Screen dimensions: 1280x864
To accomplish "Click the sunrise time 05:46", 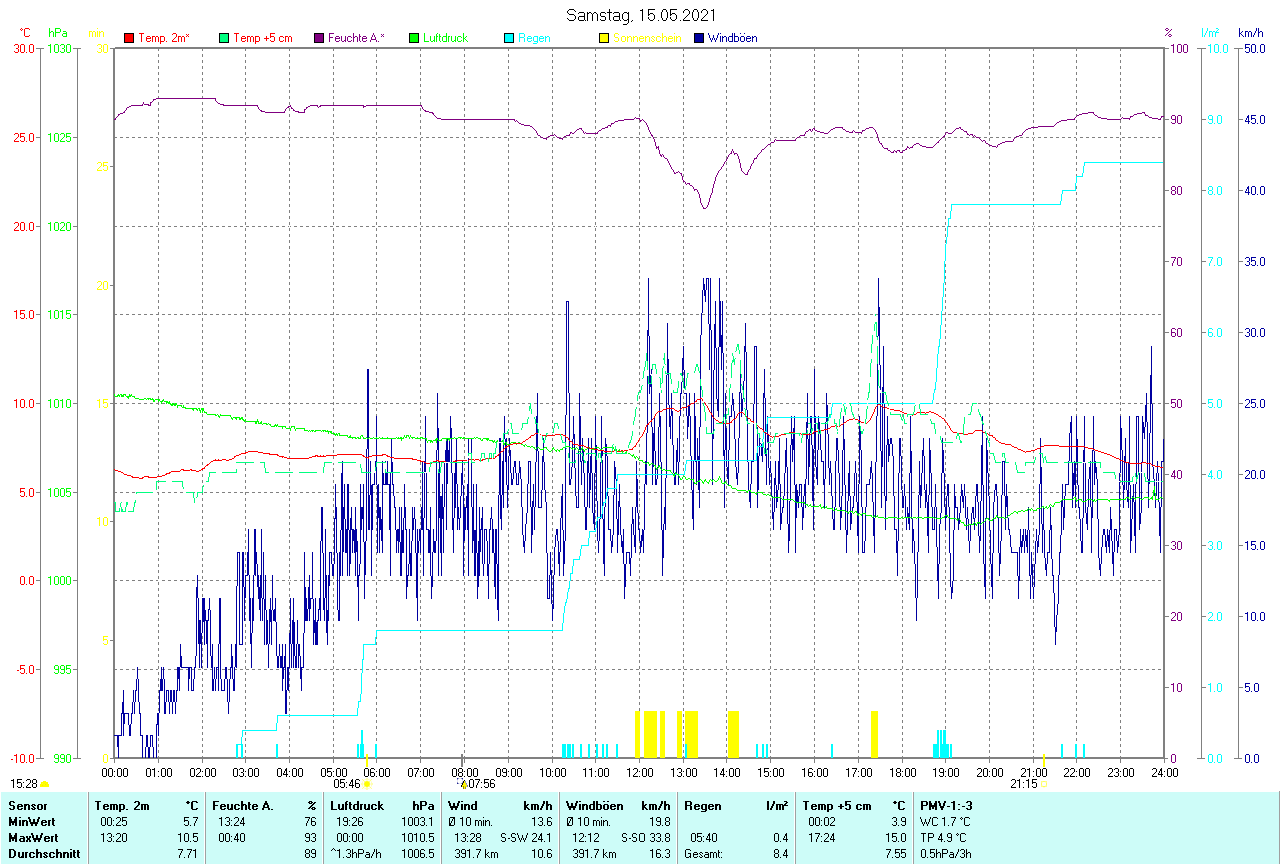I will point(347,784).
